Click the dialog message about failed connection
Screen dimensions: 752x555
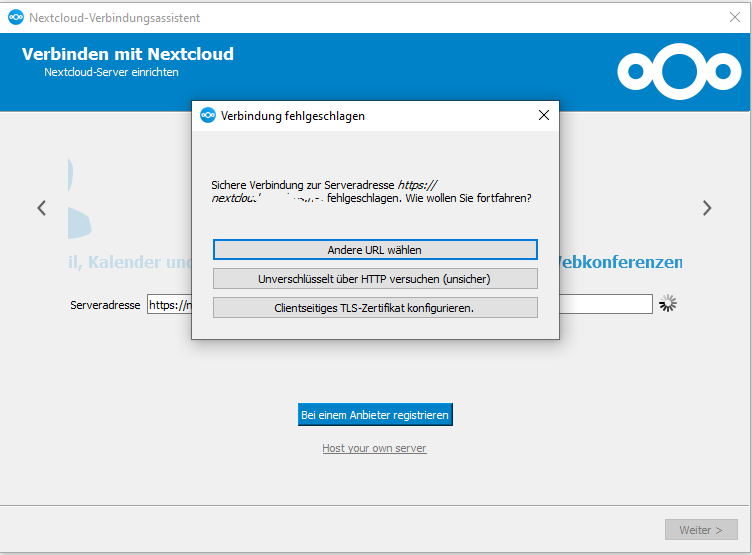371,191
